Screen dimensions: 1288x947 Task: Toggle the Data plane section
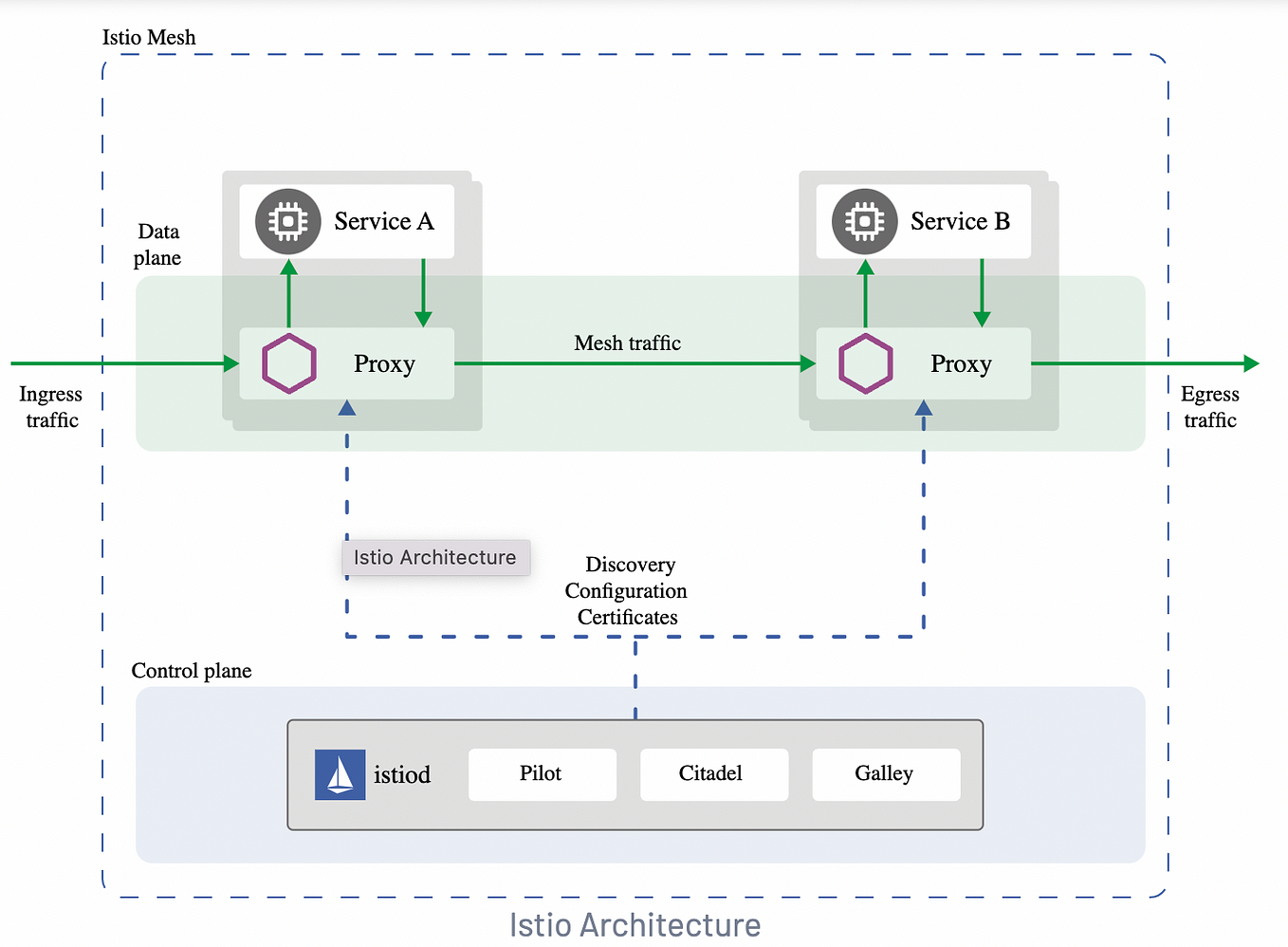(158, 244)
